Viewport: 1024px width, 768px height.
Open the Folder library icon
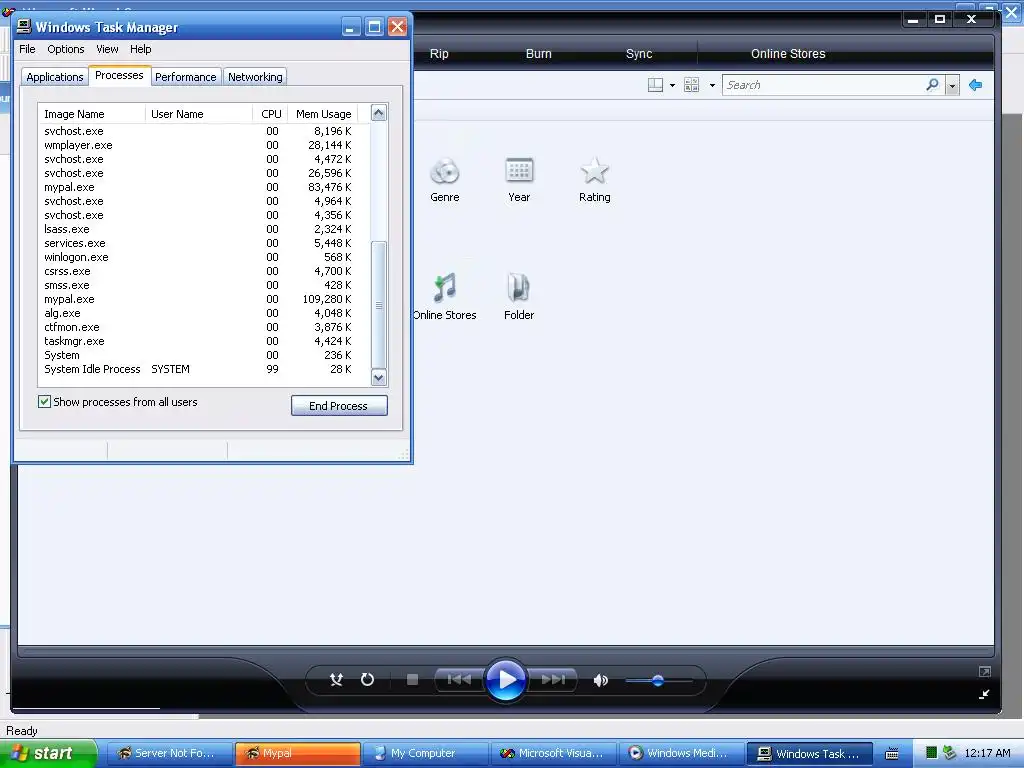(519, 288)
